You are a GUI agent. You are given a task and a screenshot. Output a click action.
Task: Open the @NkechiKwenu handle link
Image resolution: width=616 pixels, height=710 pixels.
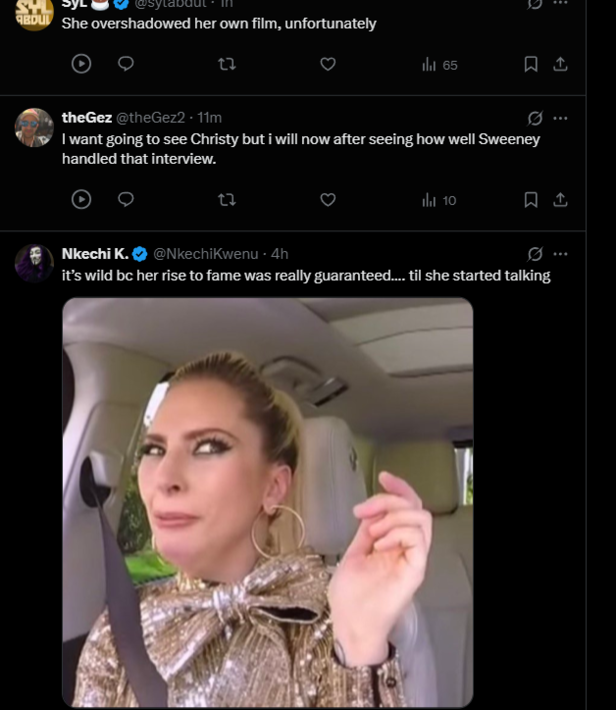tap(208, 254)
